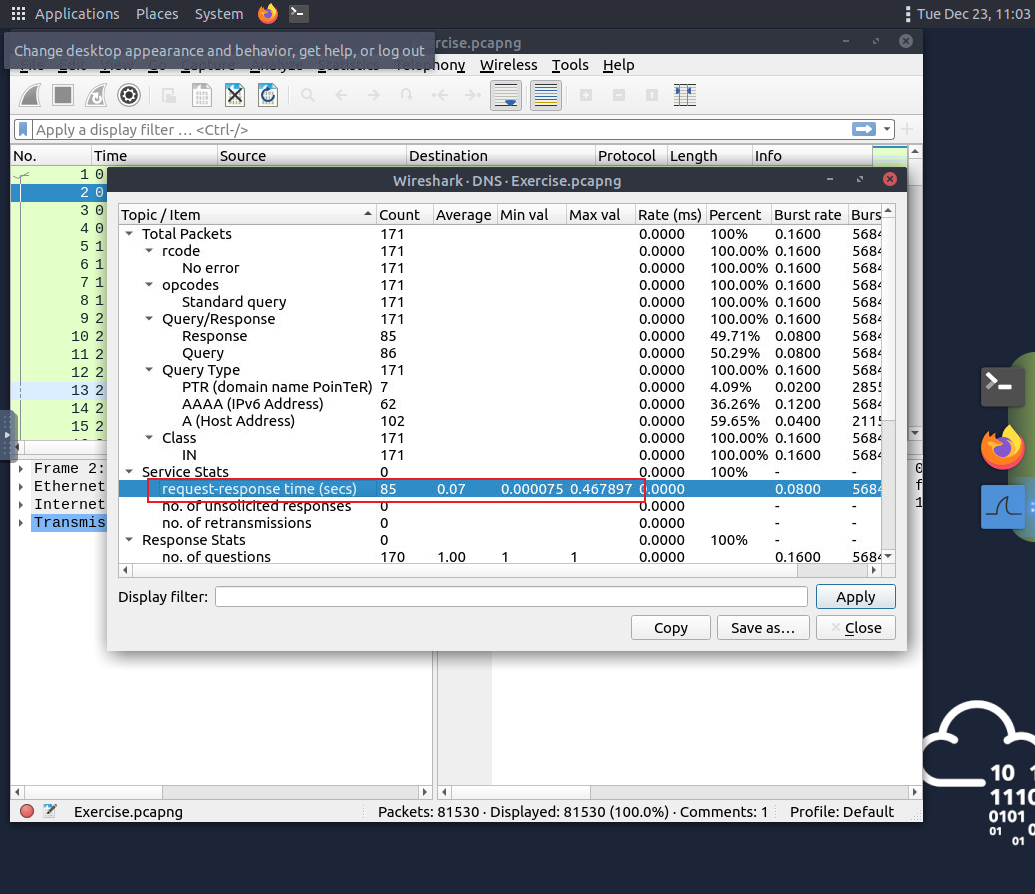Click the DNS dialog horizontal scrollbar
Screen dimensions: 1035x894
click(500, 570)
